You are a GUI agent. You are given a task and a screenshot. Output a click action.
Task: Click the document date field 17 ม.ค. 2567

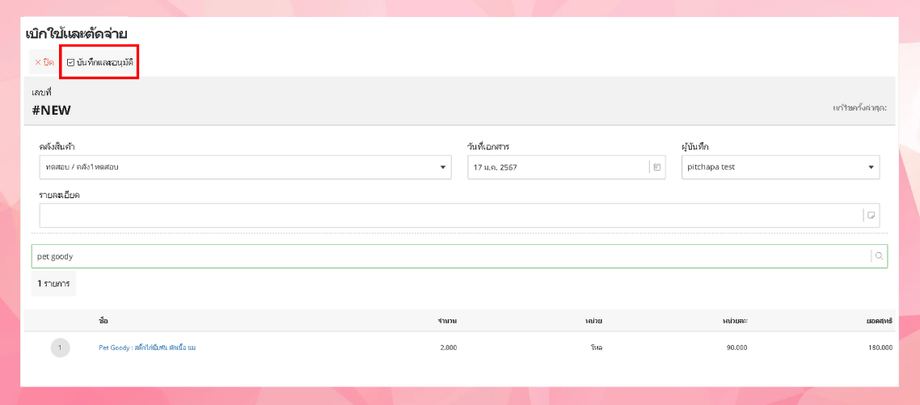coord(566,167)
